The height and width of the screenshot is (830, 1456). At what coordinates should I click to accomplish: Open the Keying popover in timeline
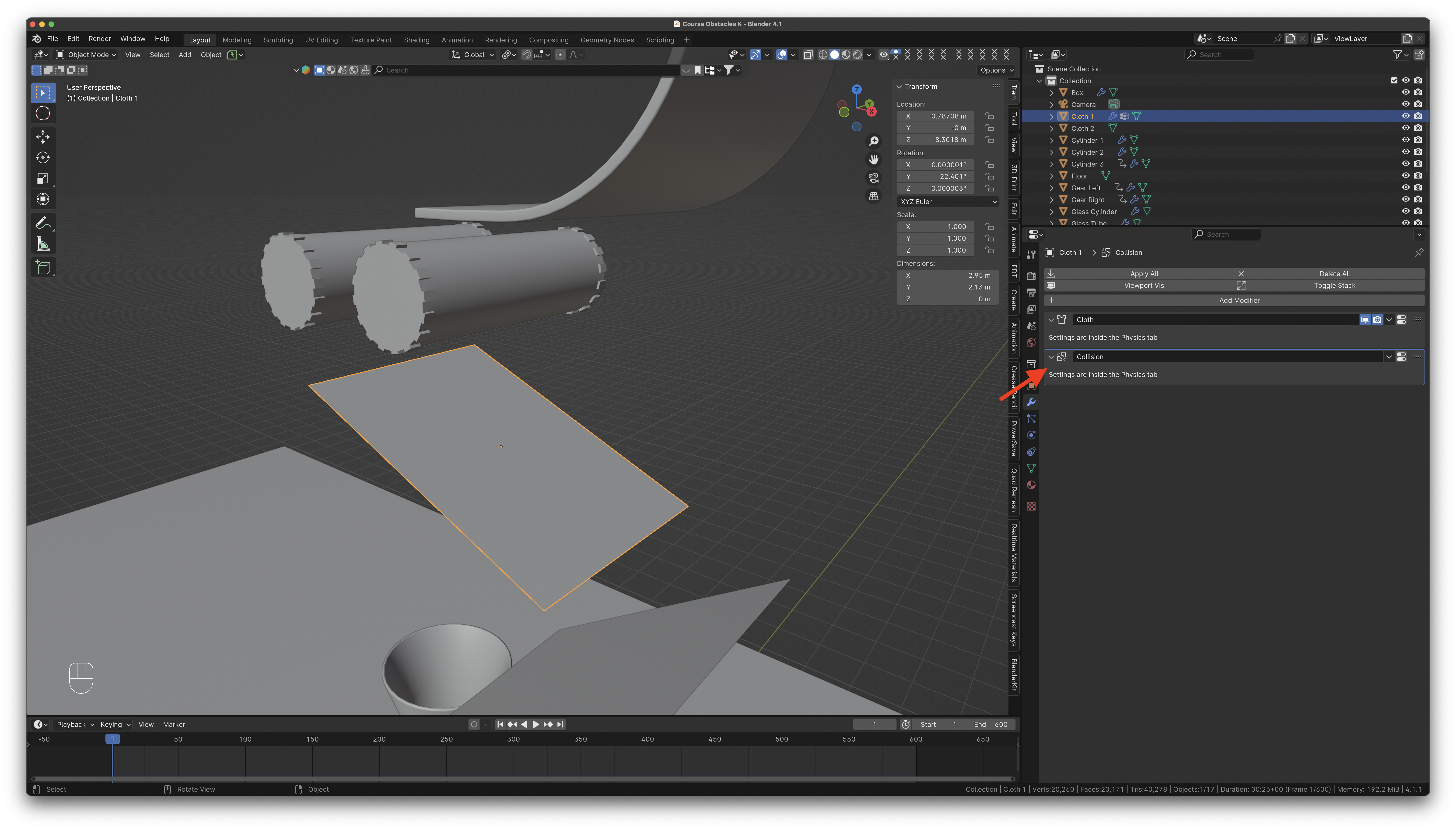click(x=115, y=725)
